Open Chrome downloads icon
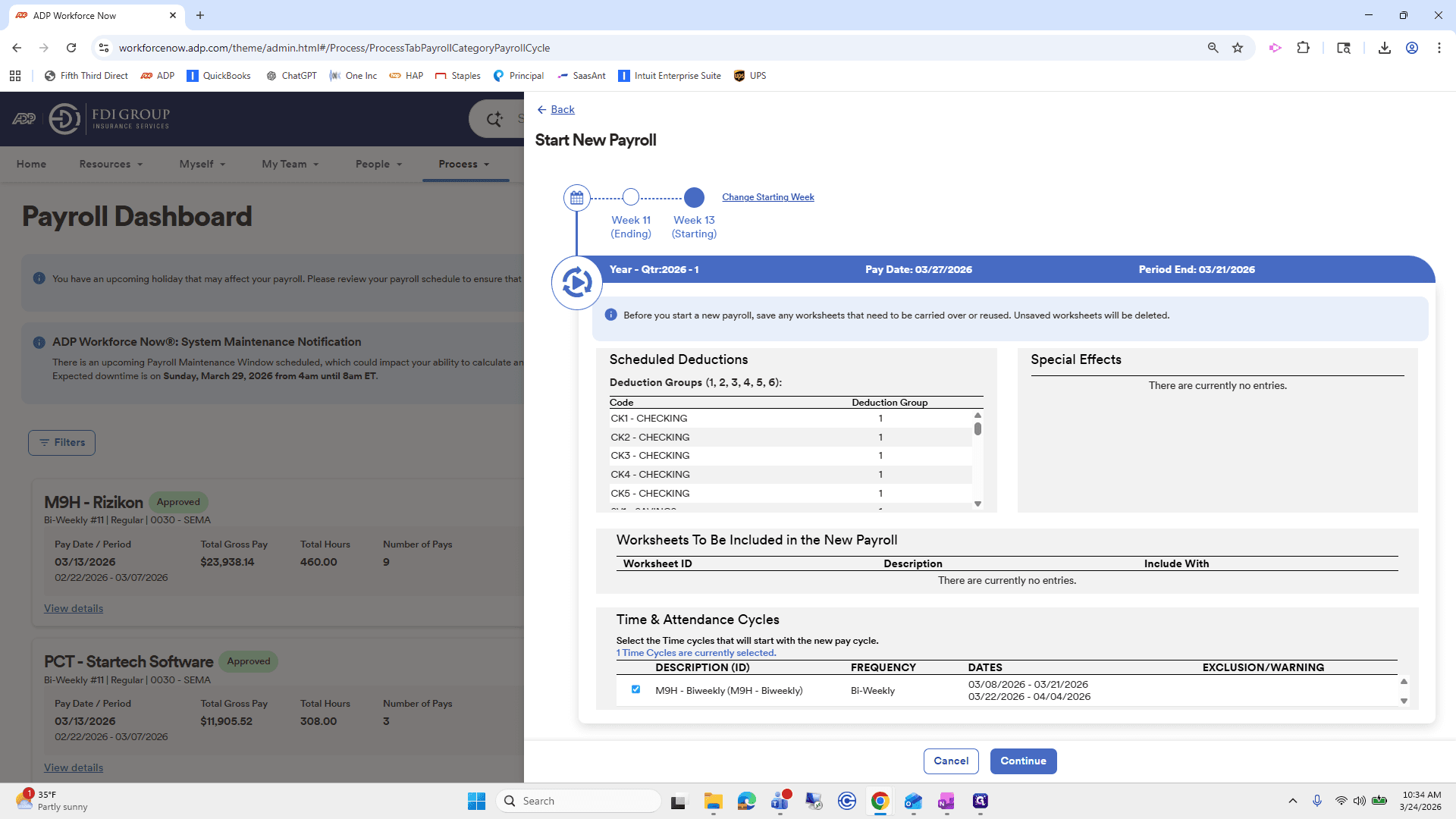The image size is (1456, 819). point(1384,48)
